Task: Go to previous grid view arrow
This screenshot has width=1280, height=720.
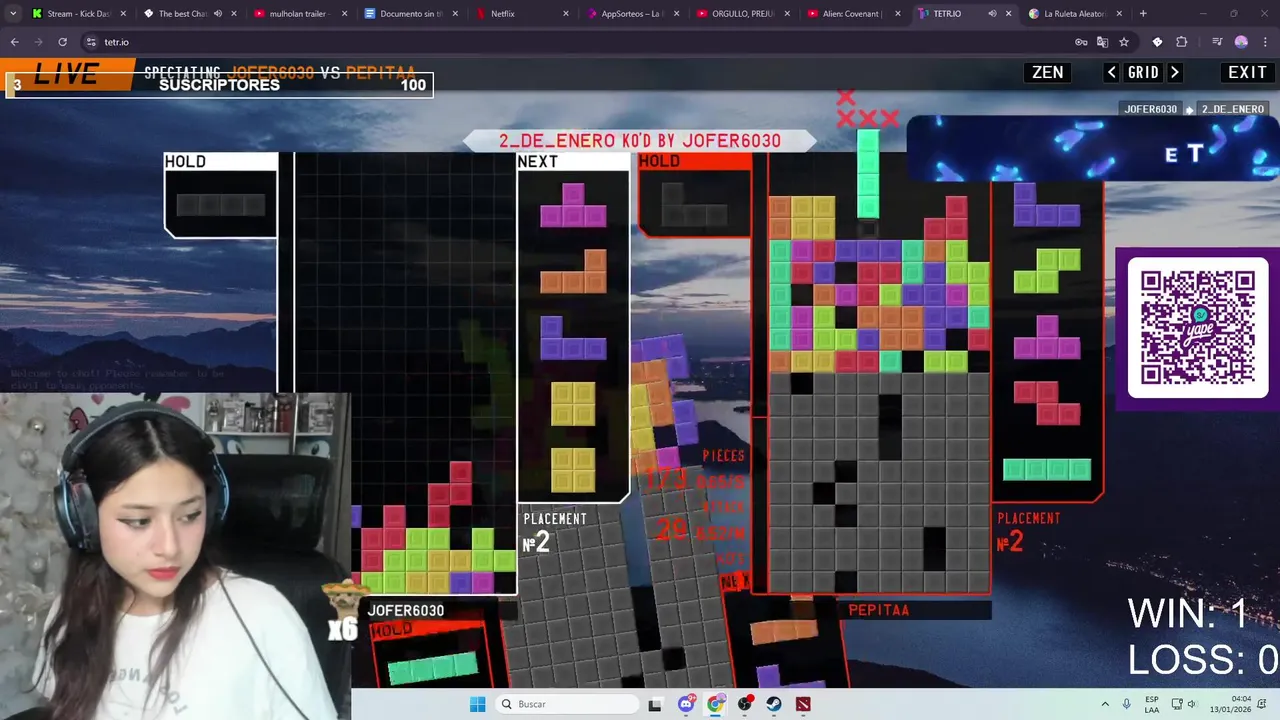Action: (x=1111, y=72)
